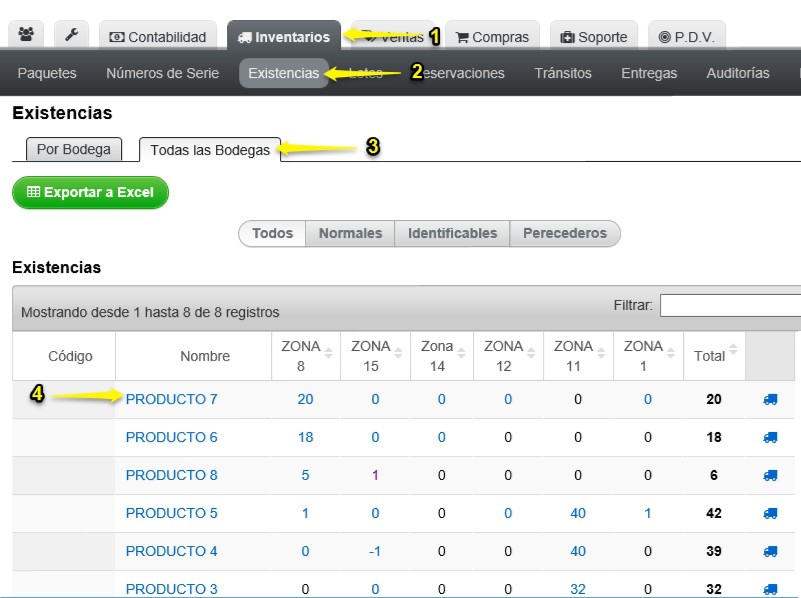The image size is (801, 598).
Task: Select the Perecederos filter
Action: pyautogui.click(x=565, y=233)
